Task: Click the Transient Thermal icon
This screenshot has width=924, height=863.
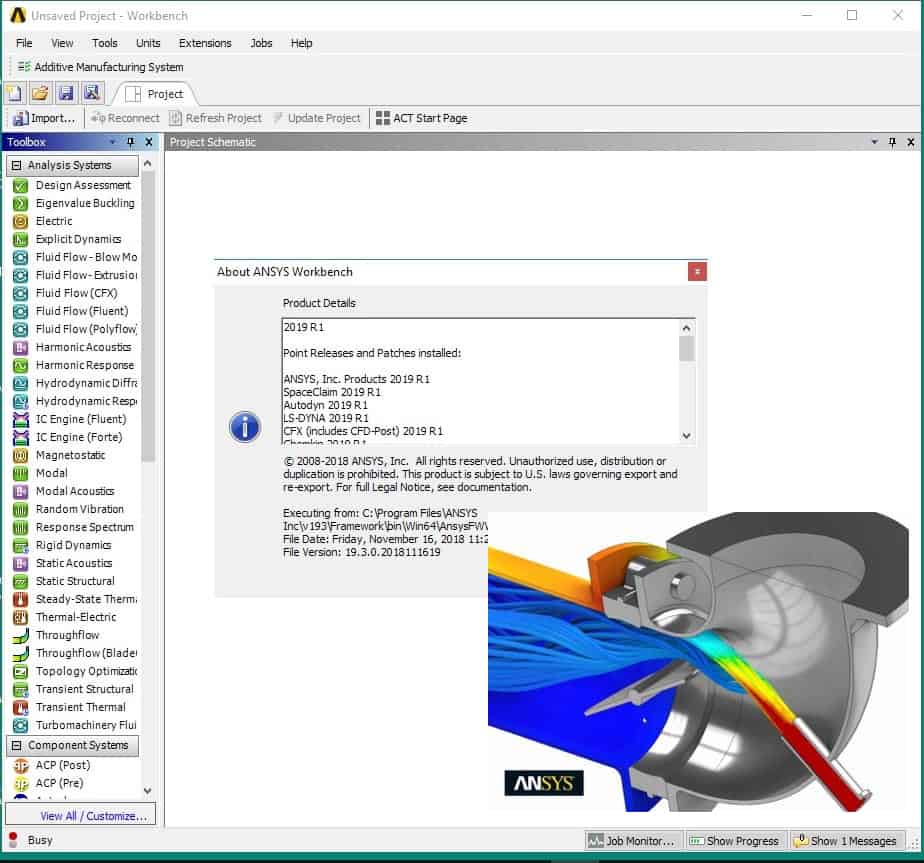Action: pos(21,707)
